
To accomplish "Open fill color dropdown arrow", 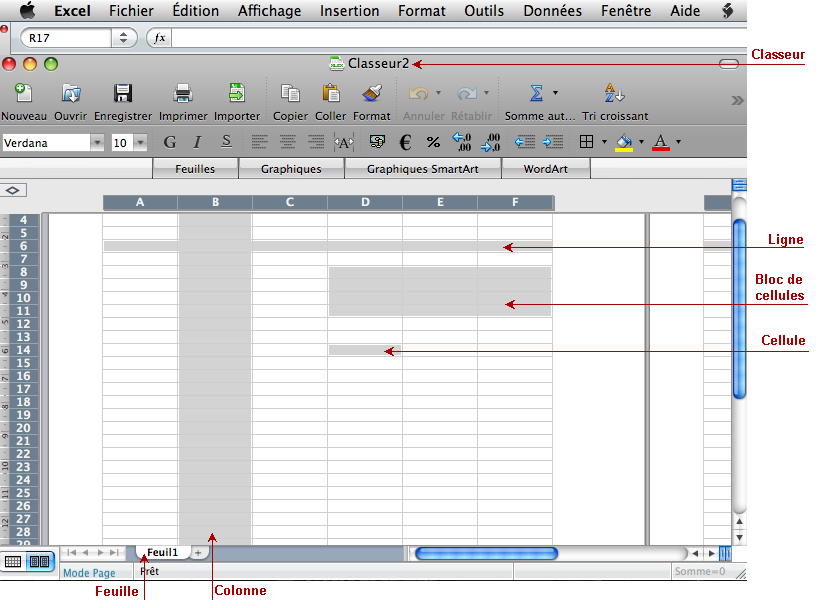I will (641, 141).
